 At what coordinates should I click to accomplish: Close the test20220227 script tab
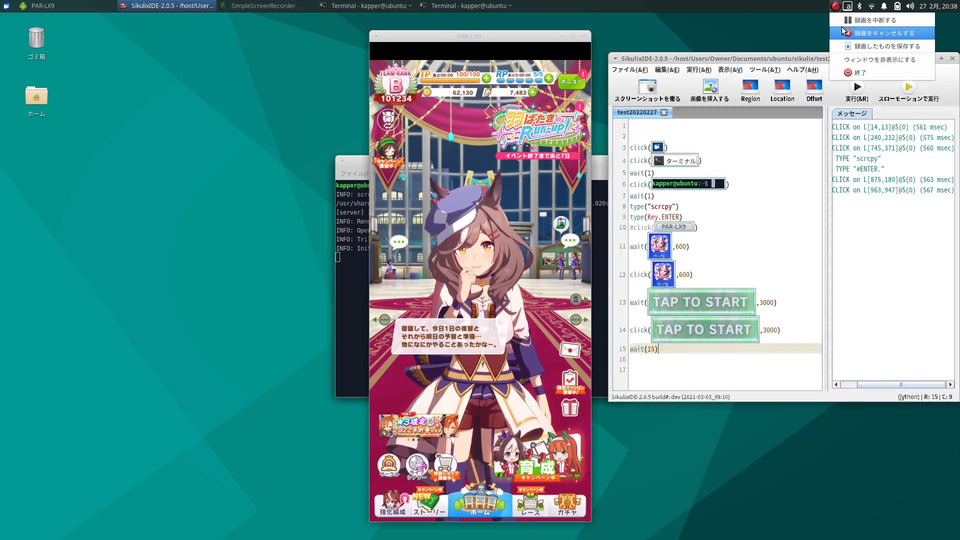coord(664,113)
